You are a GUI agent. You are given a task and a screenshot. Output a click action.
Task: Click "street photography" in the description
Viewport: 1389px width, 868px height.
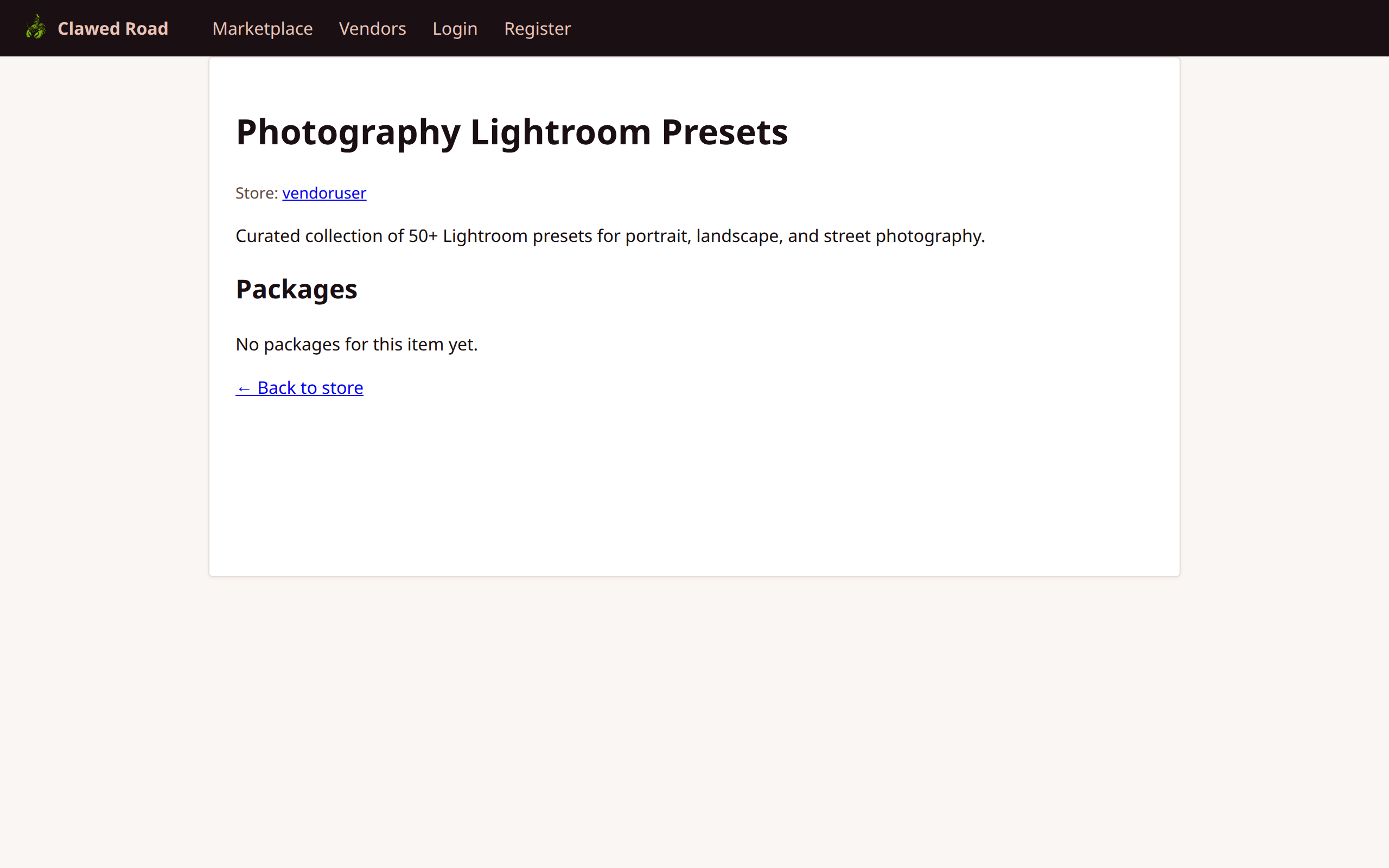[903, 236]
